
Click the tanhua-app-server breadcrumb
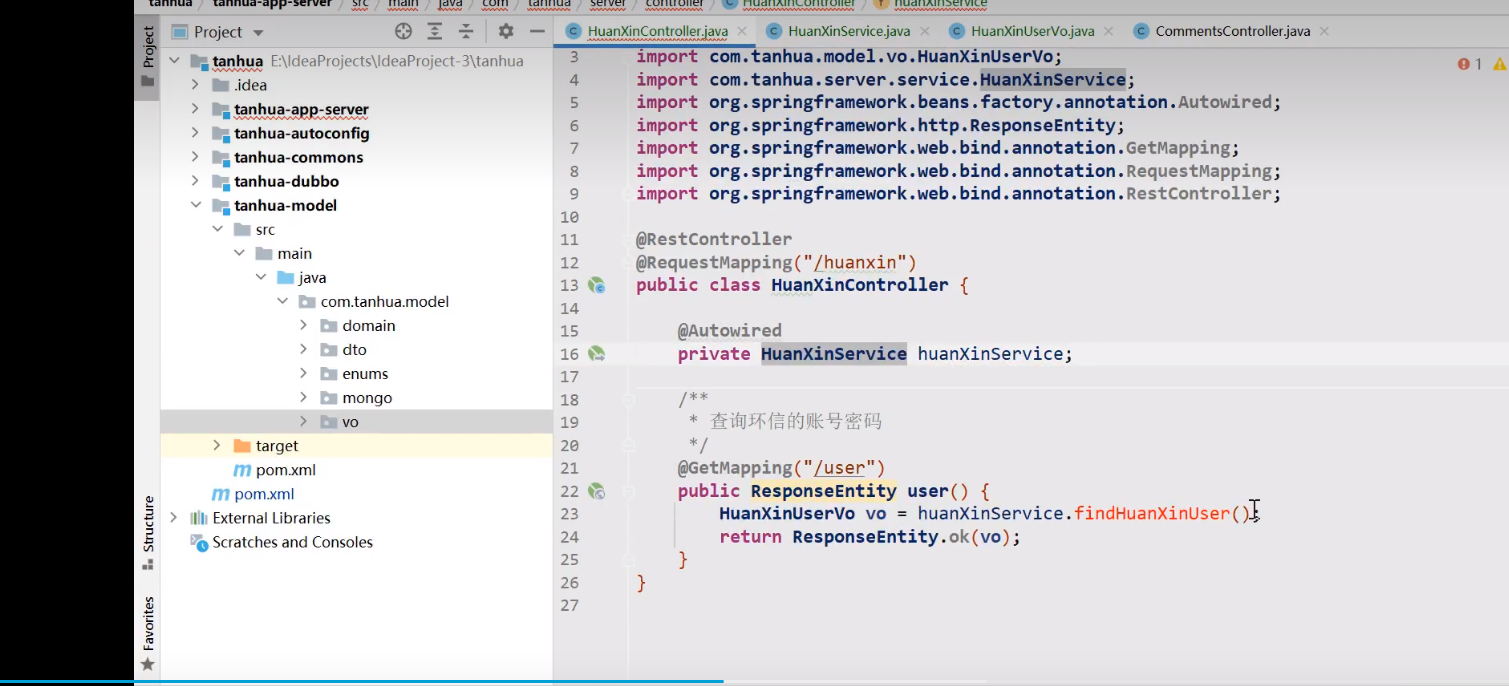click(x=272, y=4)
